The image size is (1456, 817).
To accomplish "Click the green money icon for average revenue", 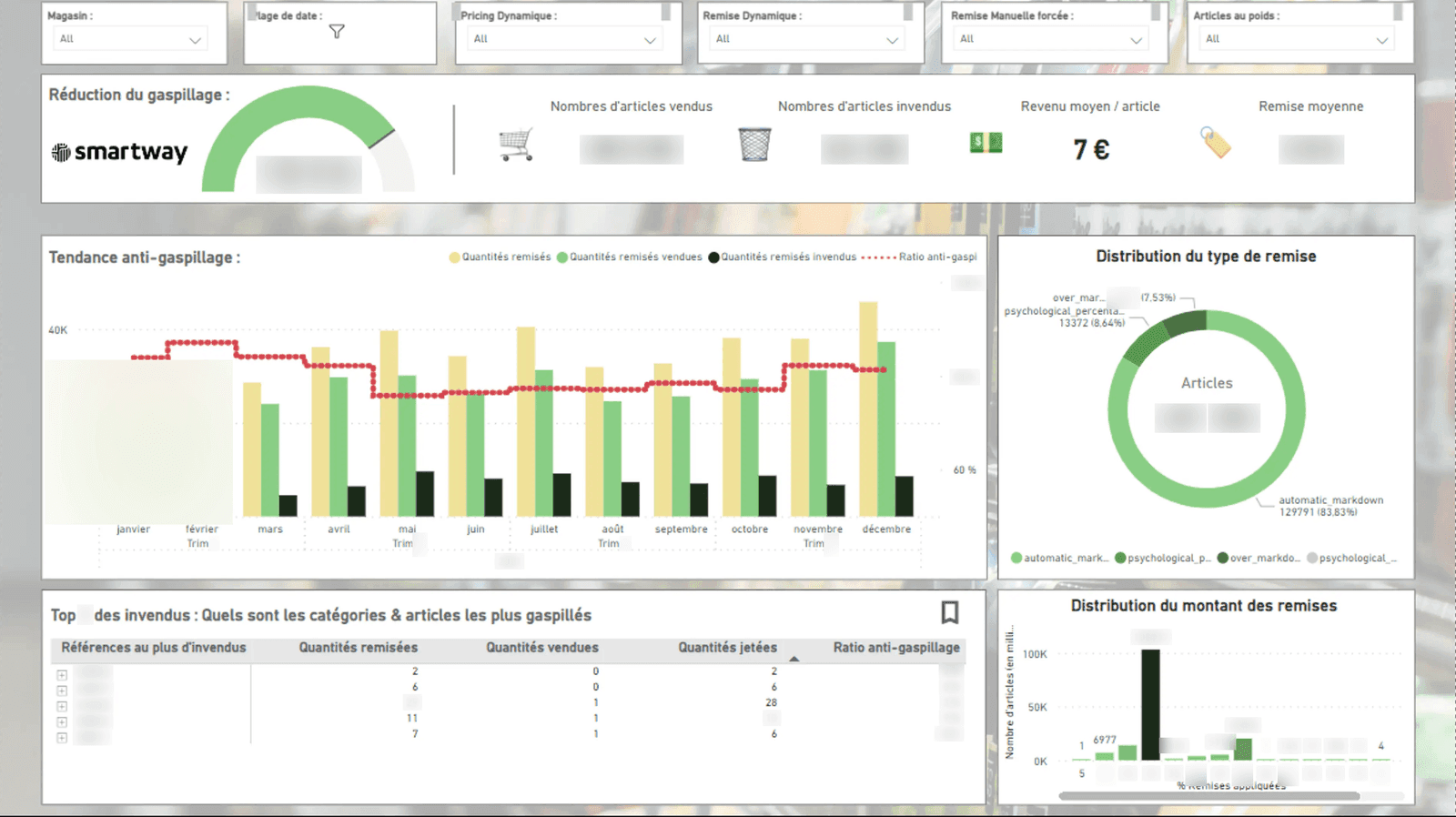I will pos(986,142).
